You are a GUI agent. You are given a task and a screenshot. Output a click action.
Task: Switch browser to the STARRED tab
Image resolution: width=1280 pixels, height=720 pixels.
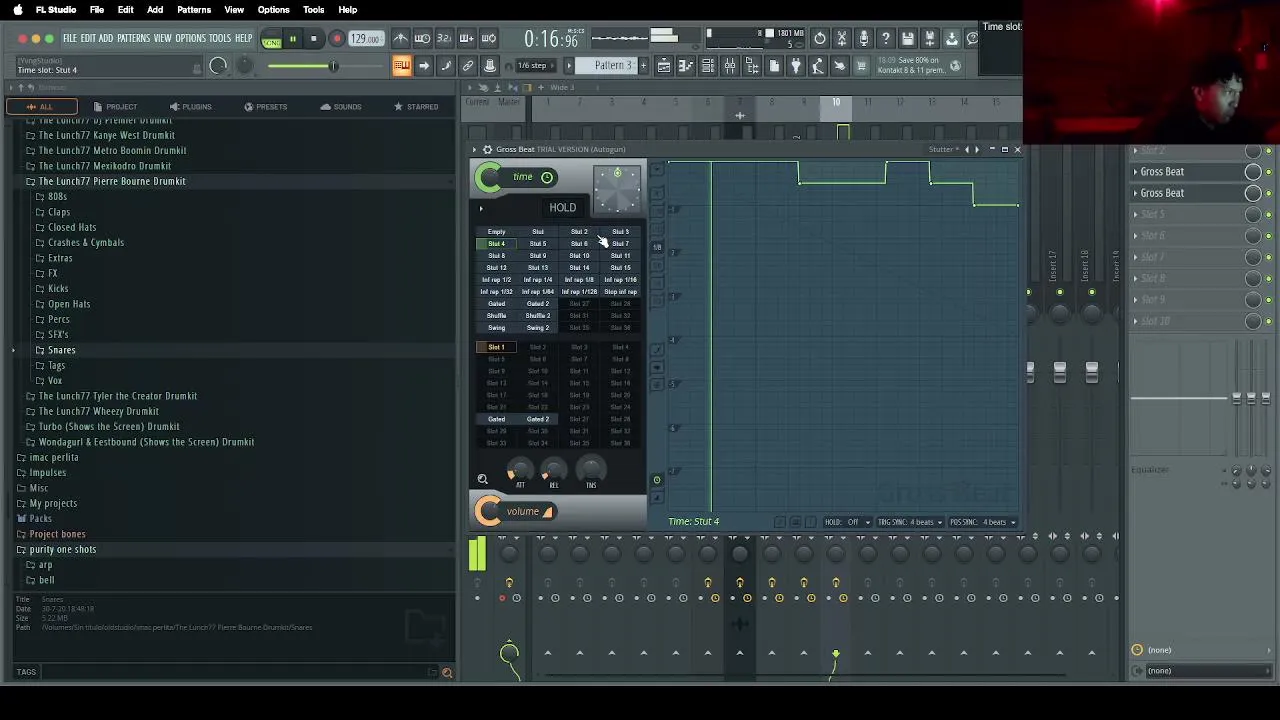(416, 107)
